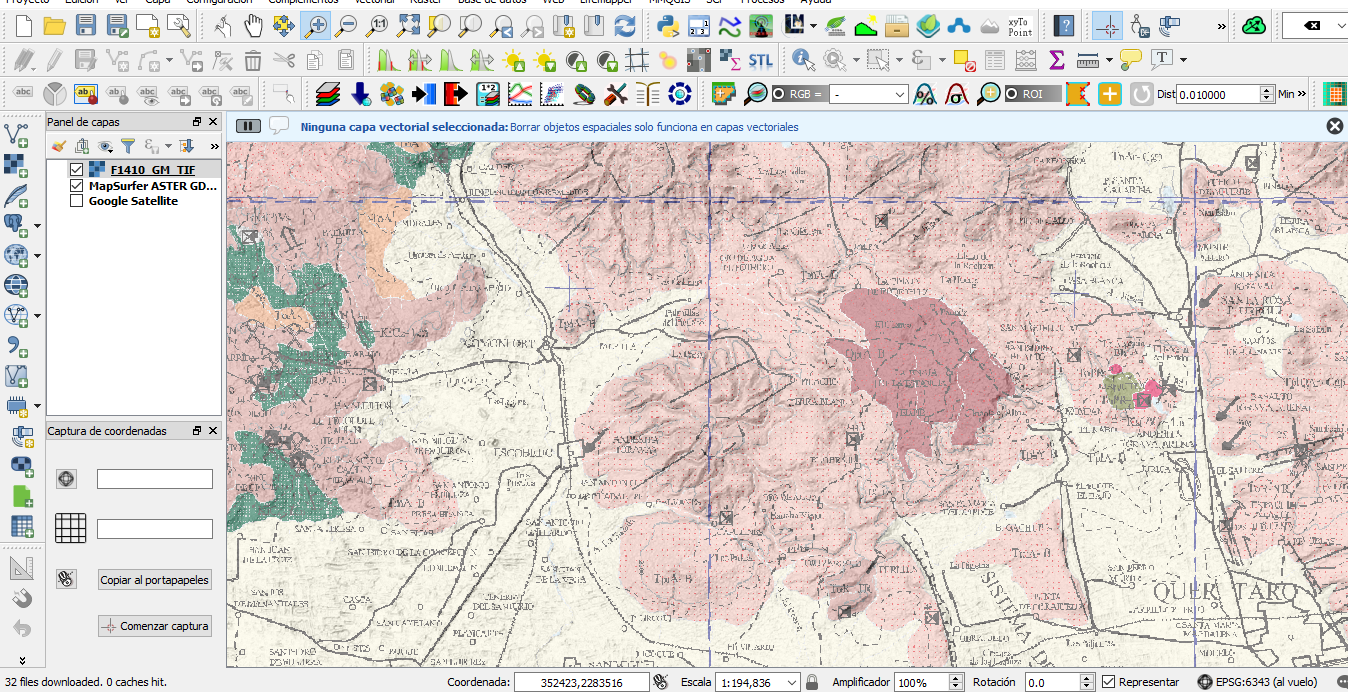The height and width of the screenshot is (692, 1348).
Task: Expand the hidden toolbar items next to Min
Action: point(1303,94)
